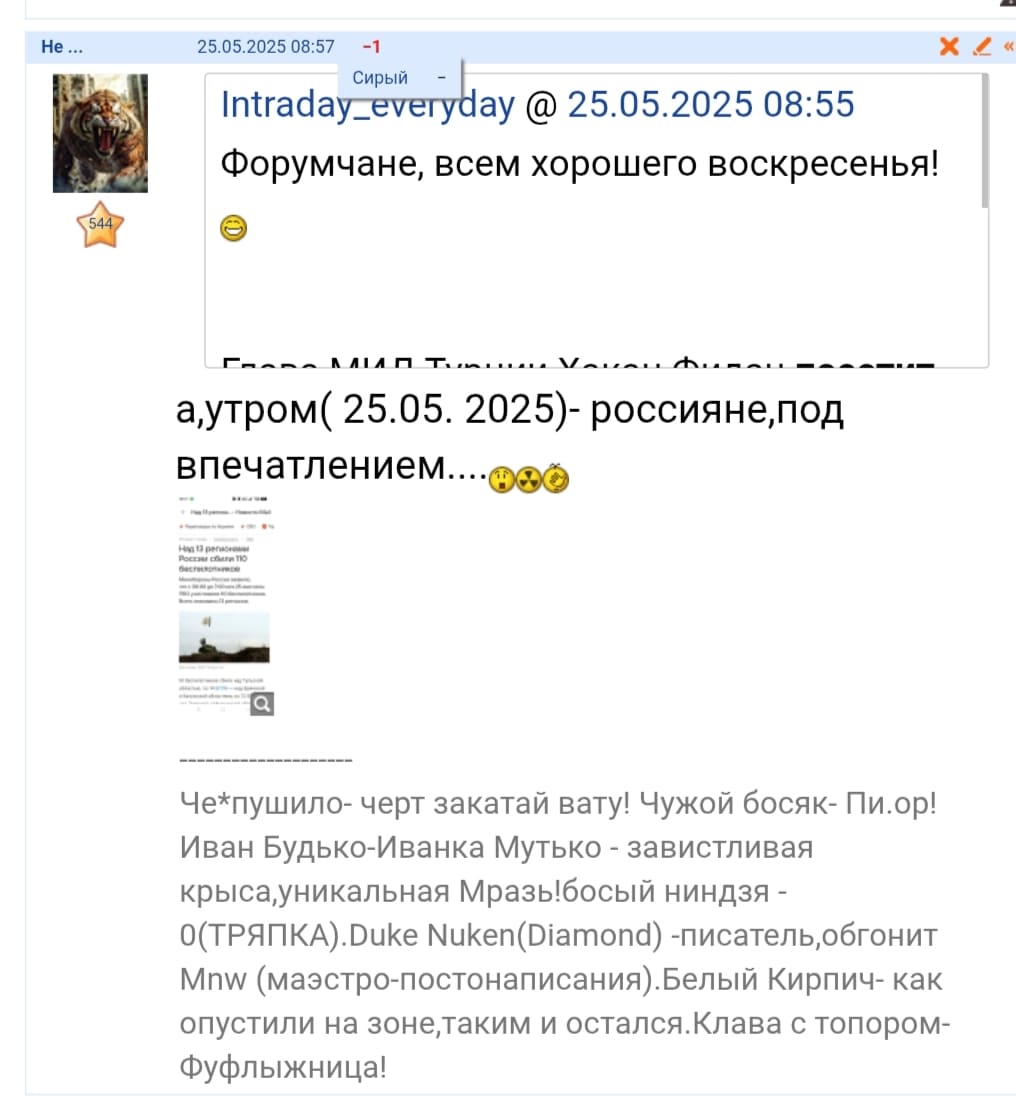Open the tiger avatar of the poster
Viewport: 1016px width, 1096px height.
tap(101, 133)
